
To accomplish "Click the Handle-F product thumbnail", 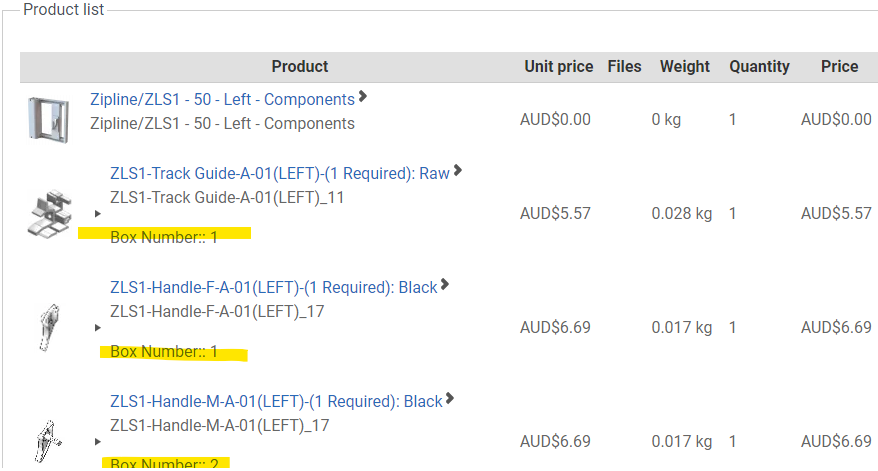I will pyautogui.click(x=49, y=328).
